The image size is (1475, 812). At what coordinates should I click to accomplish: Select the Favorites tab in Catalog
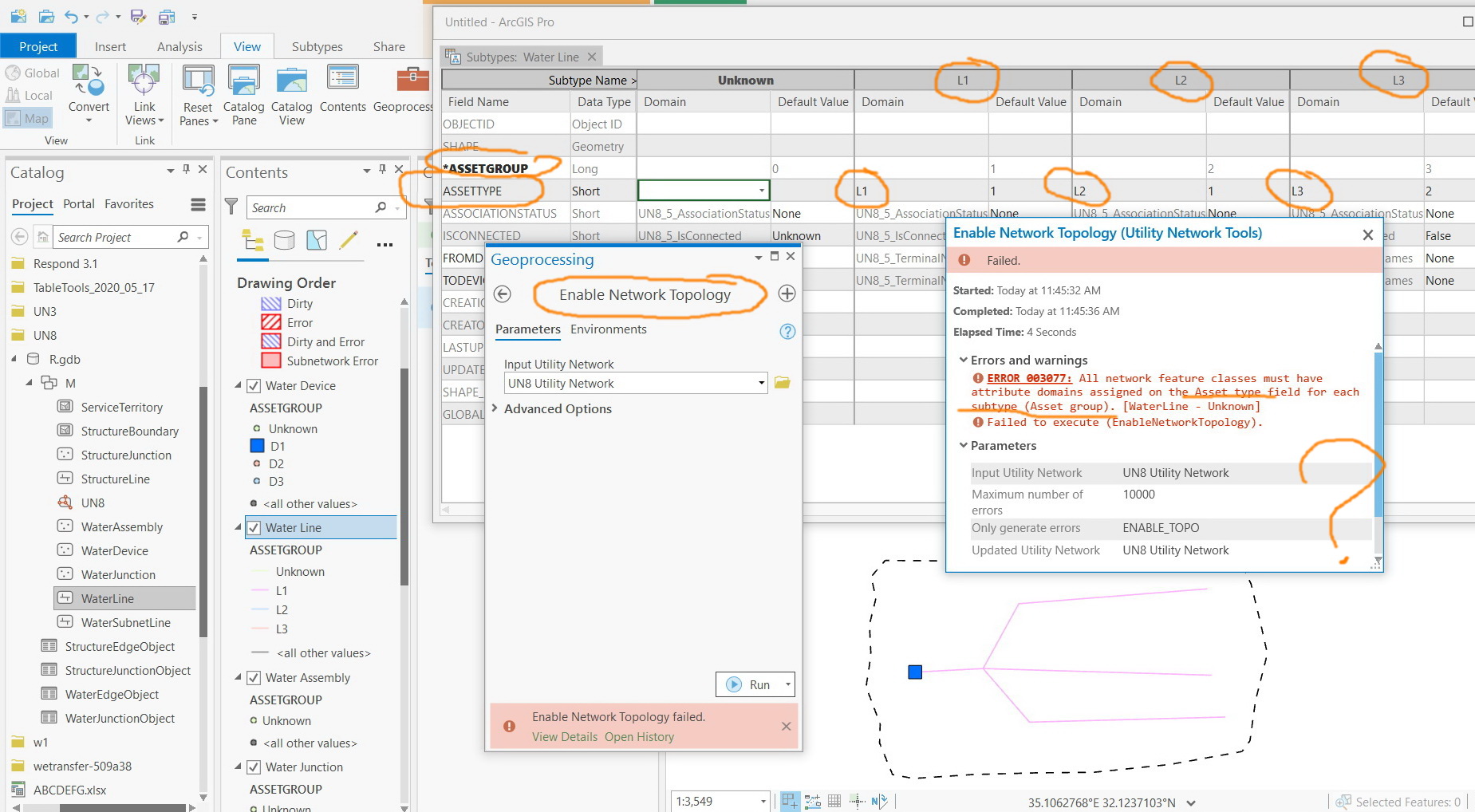pyautogui.click(x=129, y=204)
